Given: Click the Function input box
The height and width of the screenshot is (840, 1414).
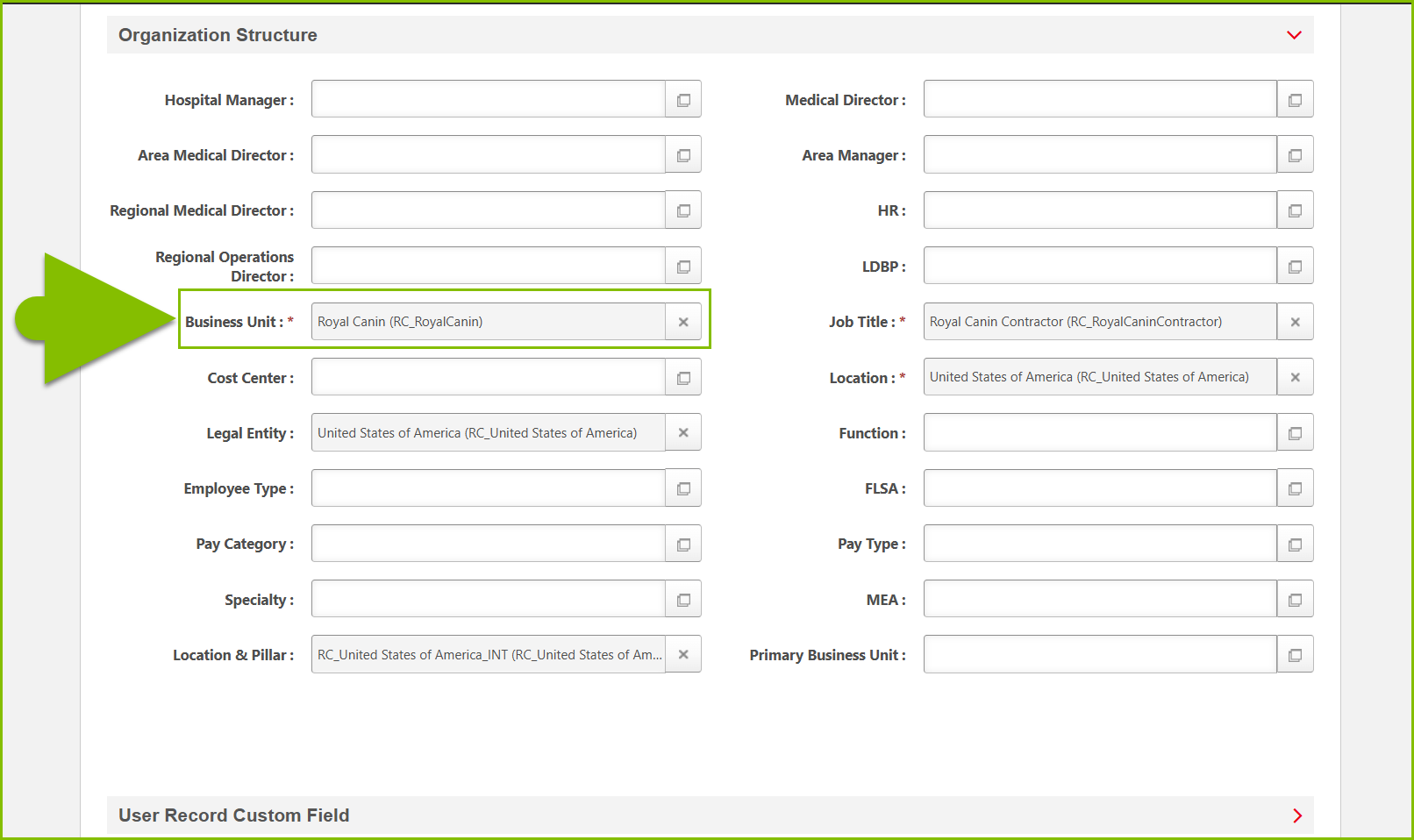Looking at the screenshot, I should click(x=1100, y=432).
